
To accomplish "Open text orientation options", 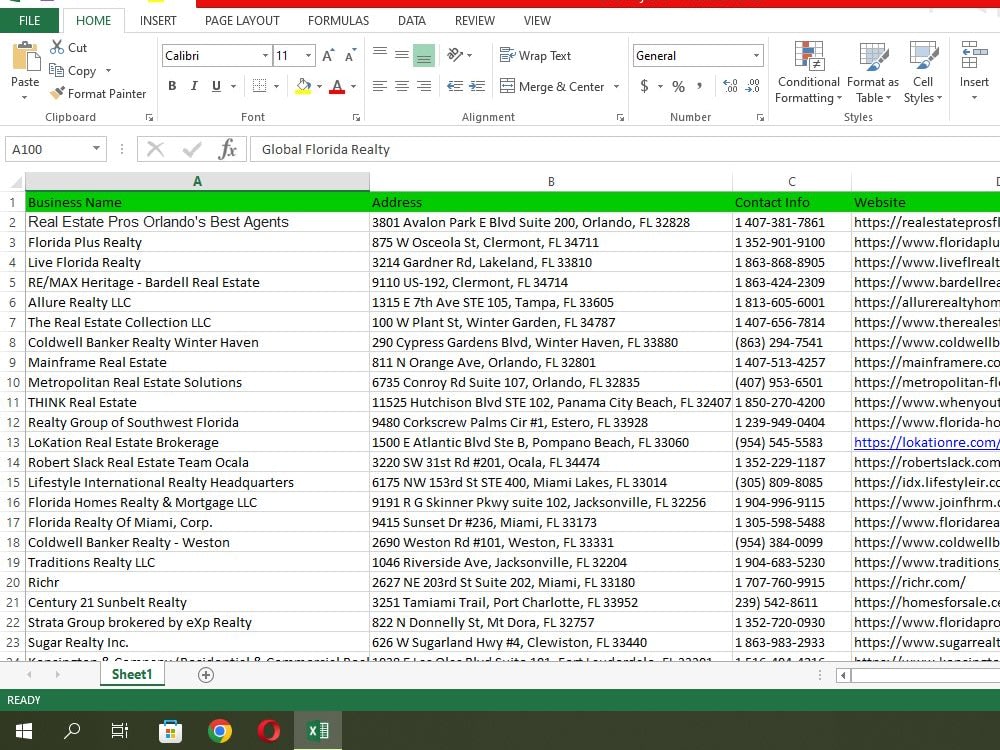I will coord(459,55).
